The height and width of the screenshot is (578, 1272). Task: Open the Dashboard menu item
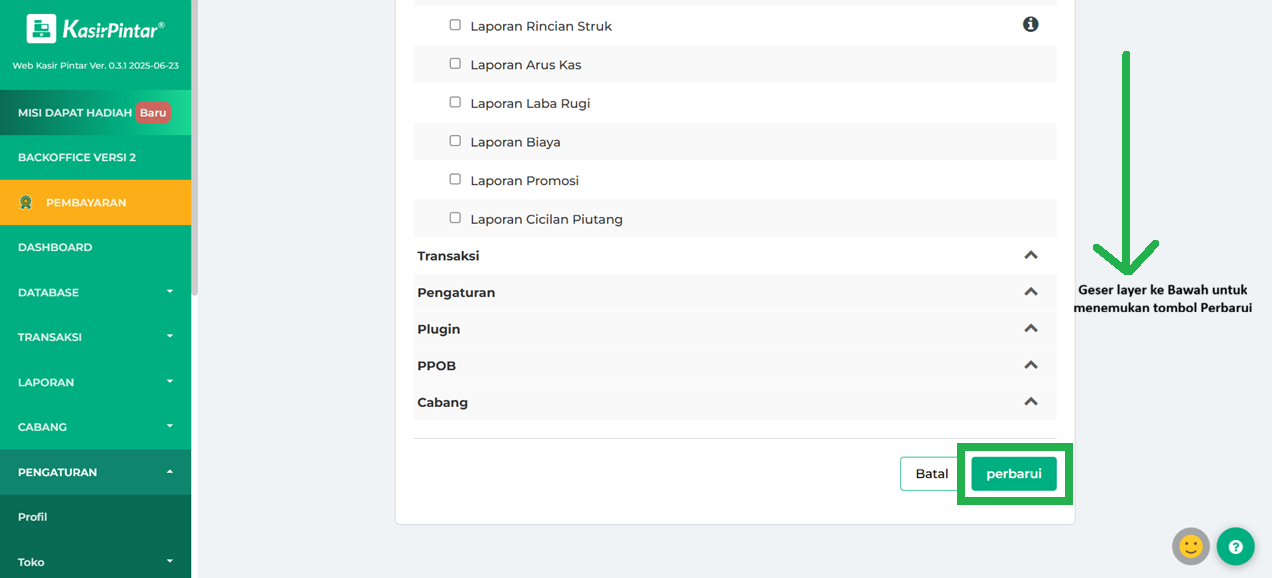[x=55, y=247]
